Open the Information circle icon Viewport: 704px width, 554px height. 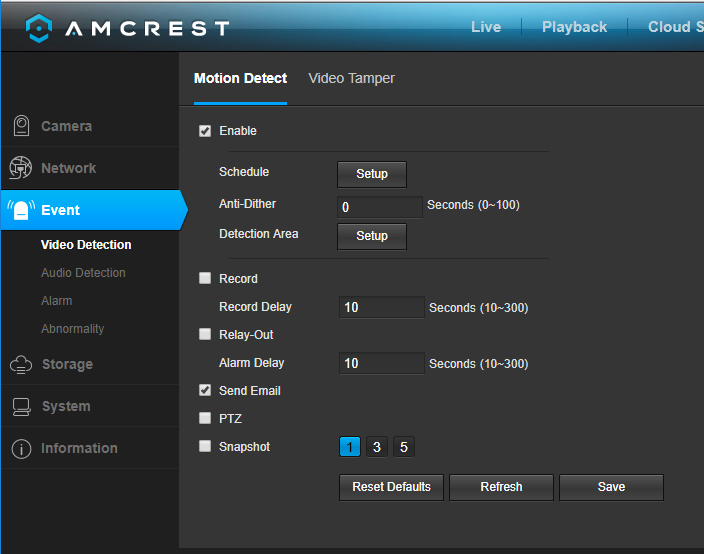click(21, 448)
